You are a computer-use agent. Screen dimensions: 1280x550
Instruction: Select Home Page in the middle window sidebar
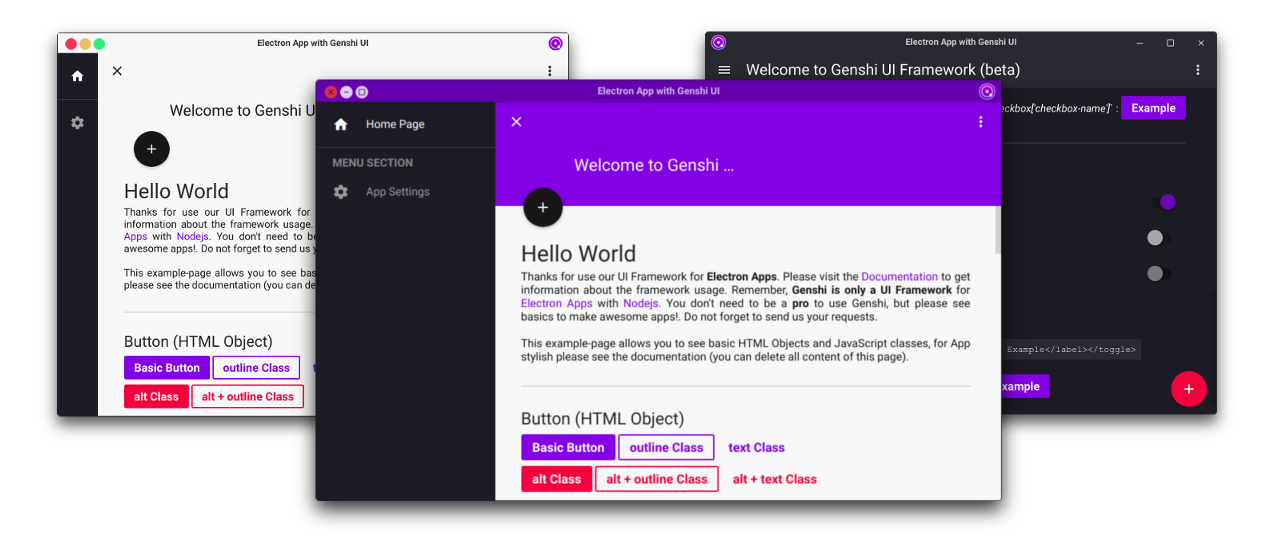pos(406,124)
